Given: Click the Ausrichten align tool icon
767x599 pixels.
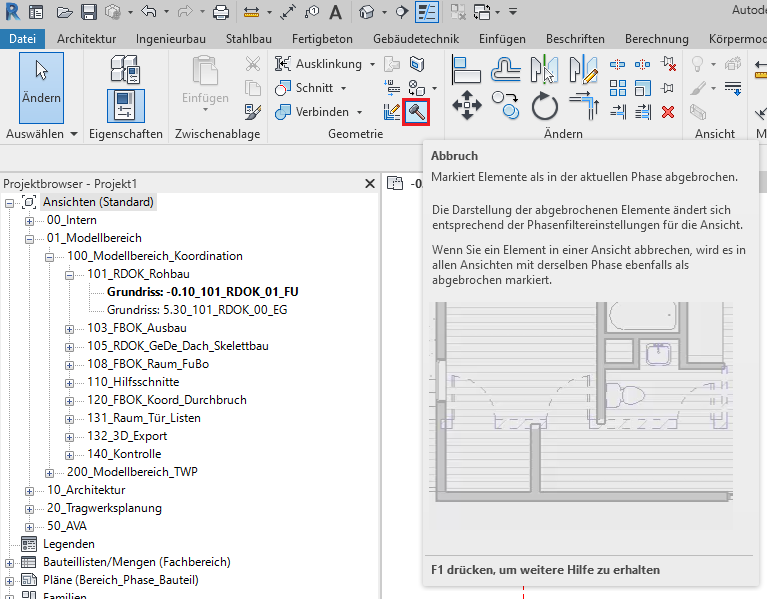Looking at the screenshot, I should coord(467,68).
